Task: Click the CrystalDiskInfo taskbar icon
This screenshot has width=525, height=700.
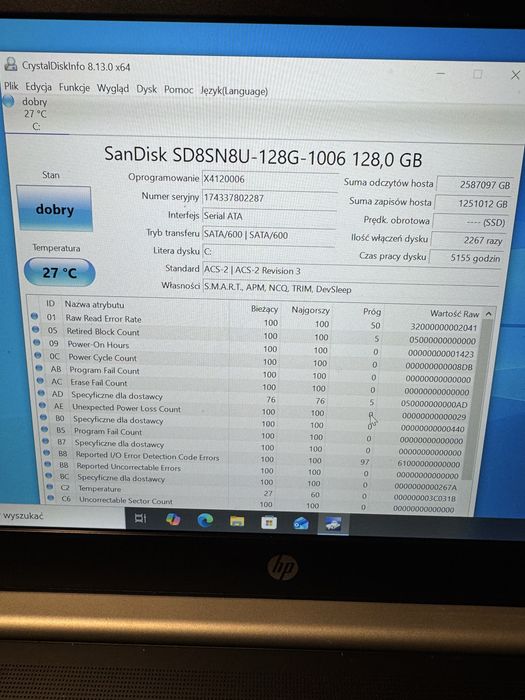Action: [x=333, y=524]
